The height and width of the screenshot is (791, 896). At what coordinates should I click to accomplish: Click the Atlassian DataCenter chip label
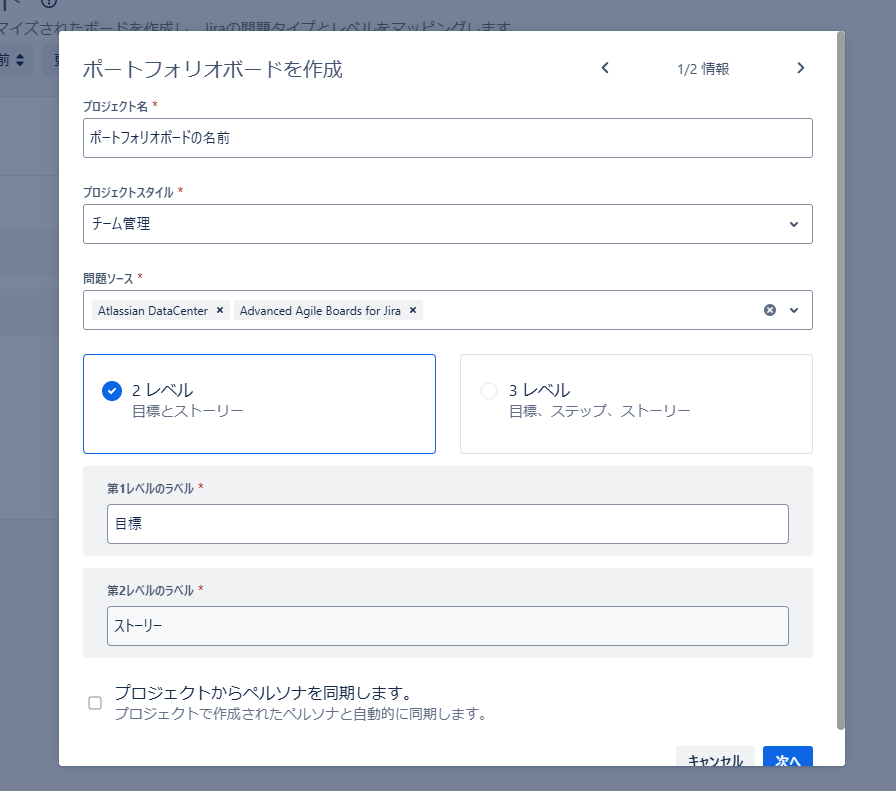[x=153, y=311]
